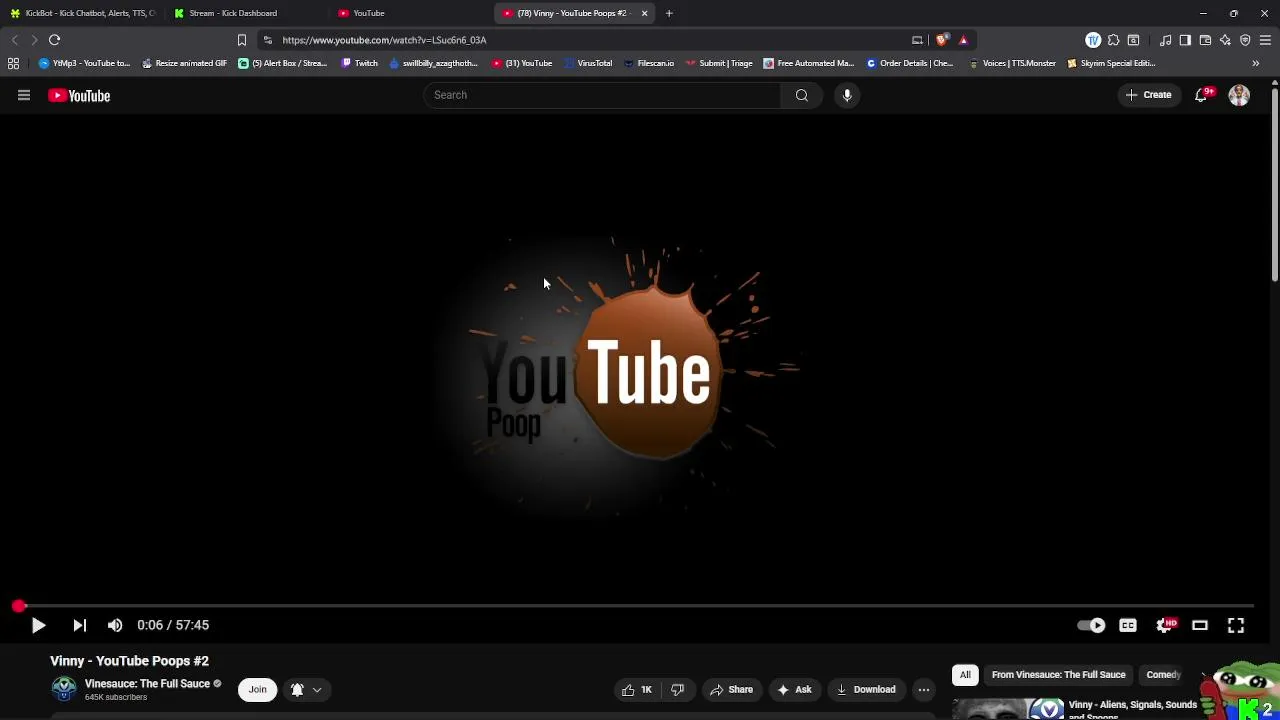Open Brave VPN shield icon
This screenshot has width=1280, height=720.
1245,40
